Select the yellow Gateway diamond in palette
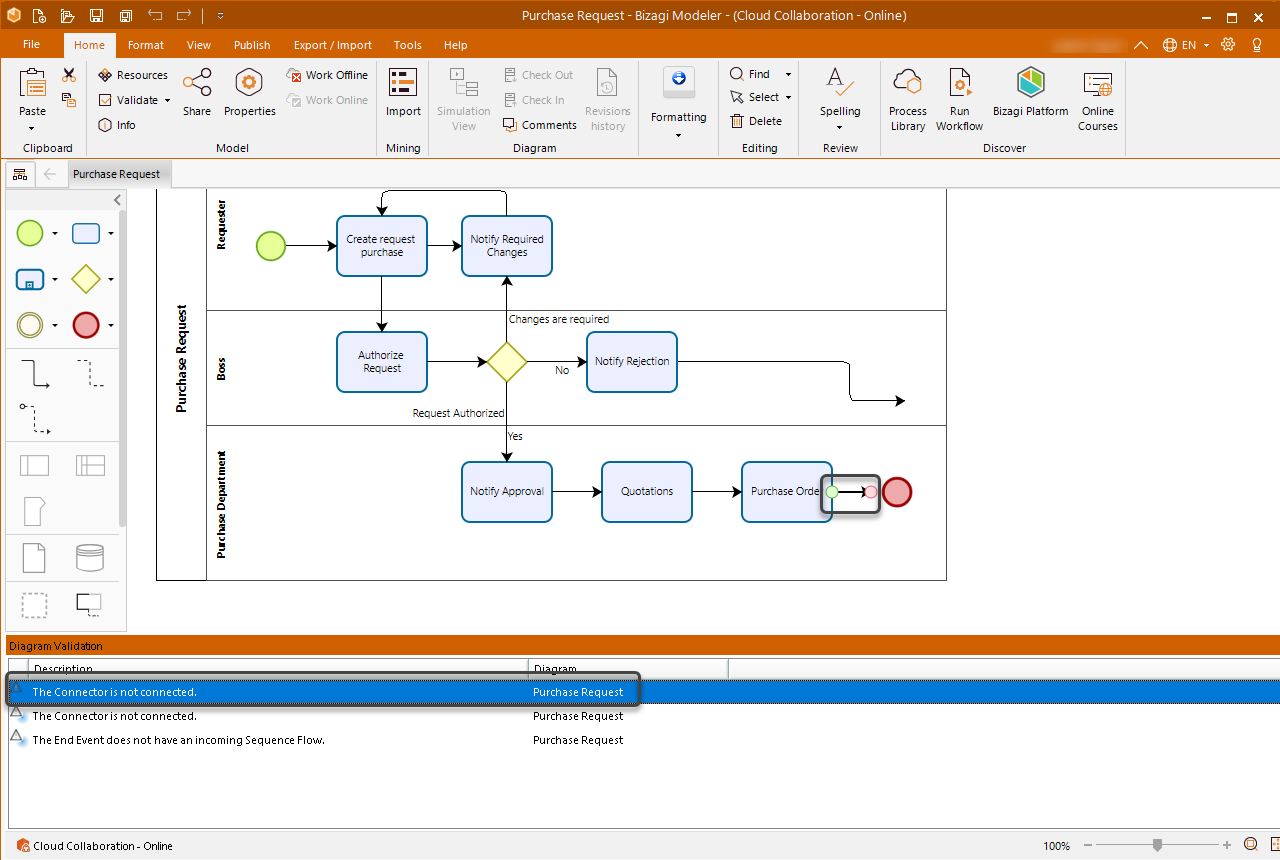The image size is (1280, 860). pyautogui.click(x=86, y=279)
